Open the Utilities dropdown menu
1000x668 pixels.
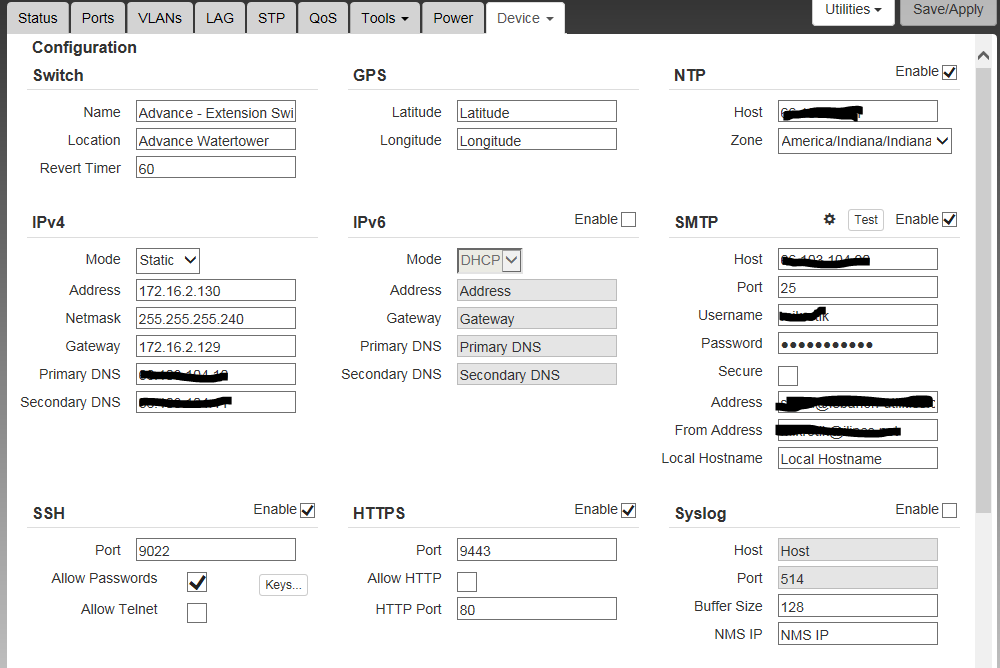click(x=852, y=10)
